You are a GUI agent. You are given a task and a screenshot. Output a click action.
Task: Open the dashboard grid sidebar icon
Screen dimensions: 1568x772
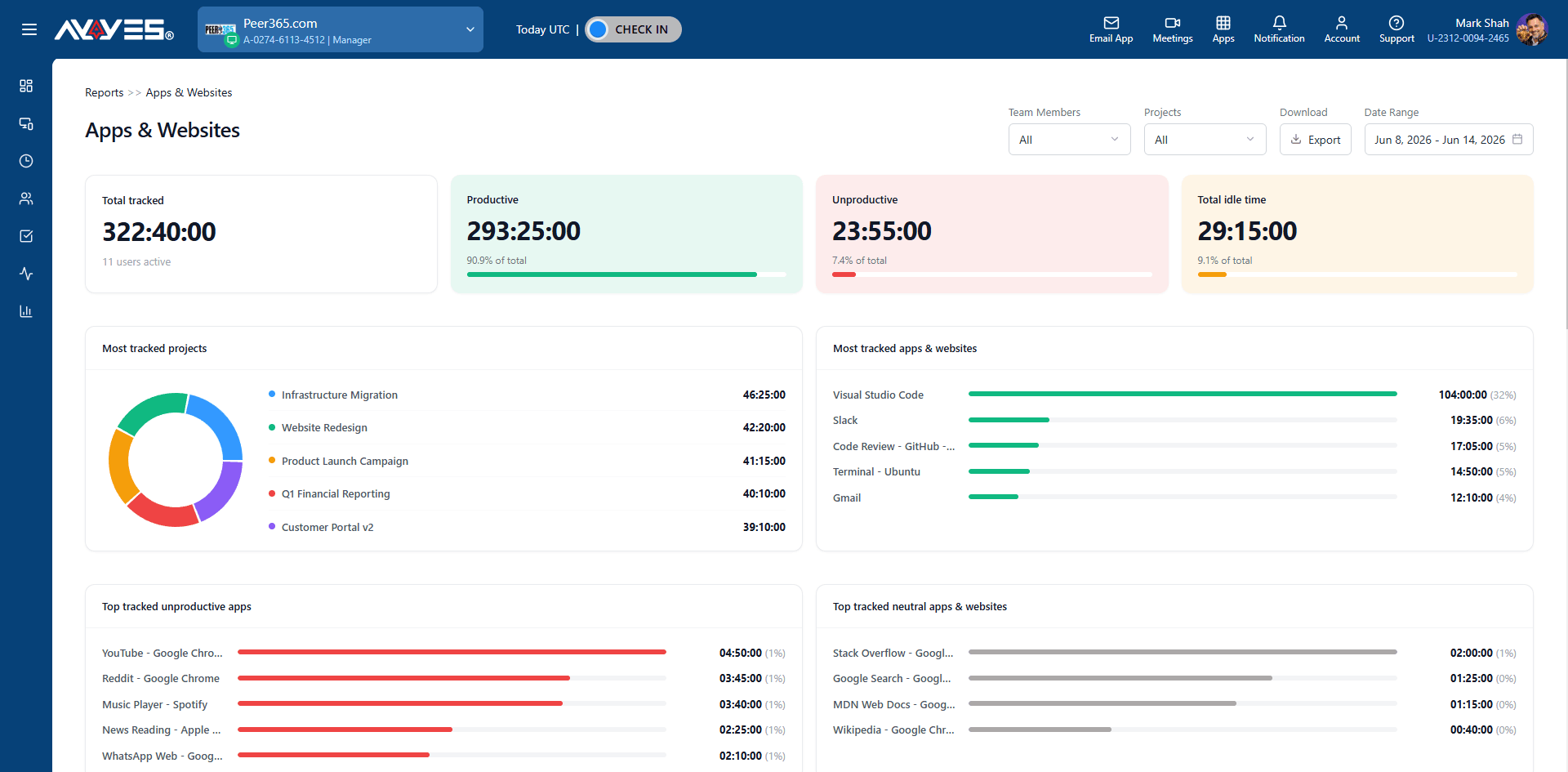[26, 86]
